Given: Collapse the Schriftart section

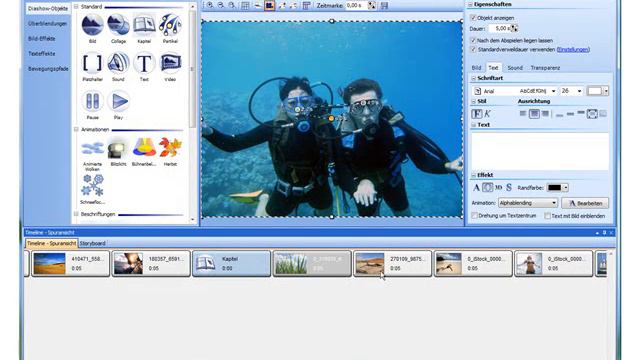Looking at the screenshot, I should pos(474,78).
